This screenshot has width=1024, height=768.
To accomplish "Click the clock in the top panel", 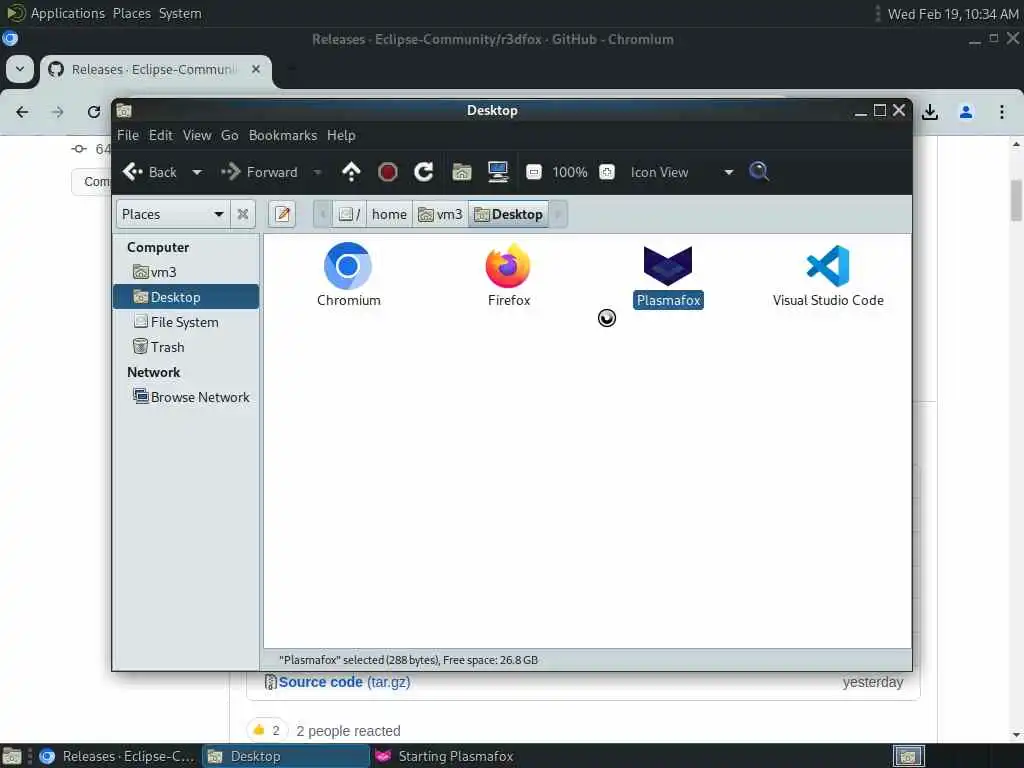I will pos(953,14).
